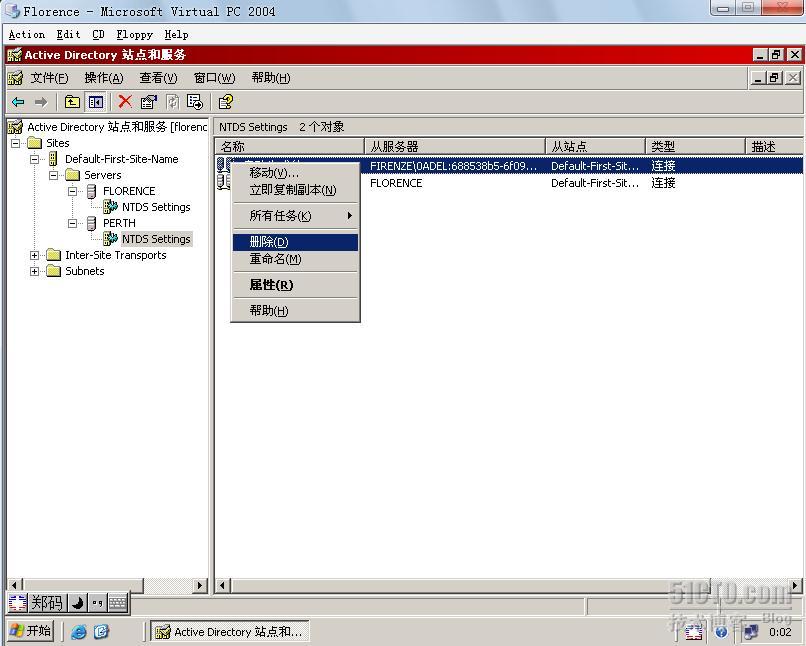
Task: Click the Servers folder icon
Action: 72,175
